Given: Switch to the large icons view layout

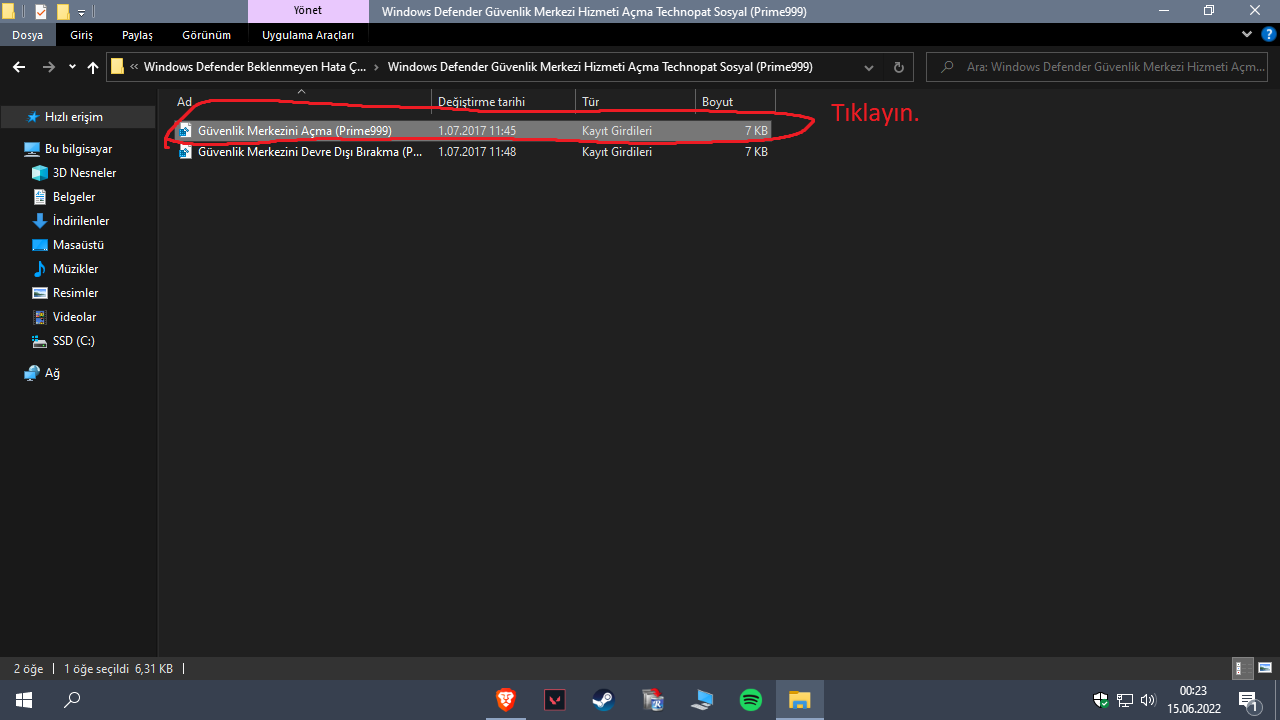Looking at the screenshot, I should pos(1264,668).
